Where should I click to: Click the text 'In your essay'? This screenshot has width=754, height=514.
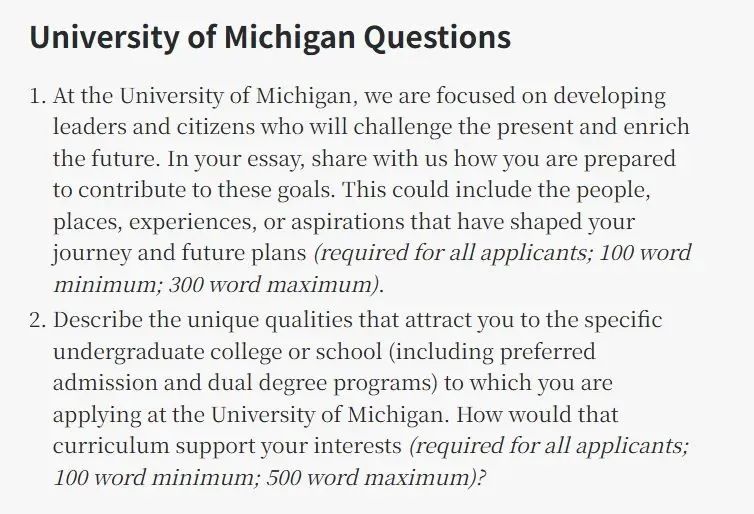click(236, 160)
